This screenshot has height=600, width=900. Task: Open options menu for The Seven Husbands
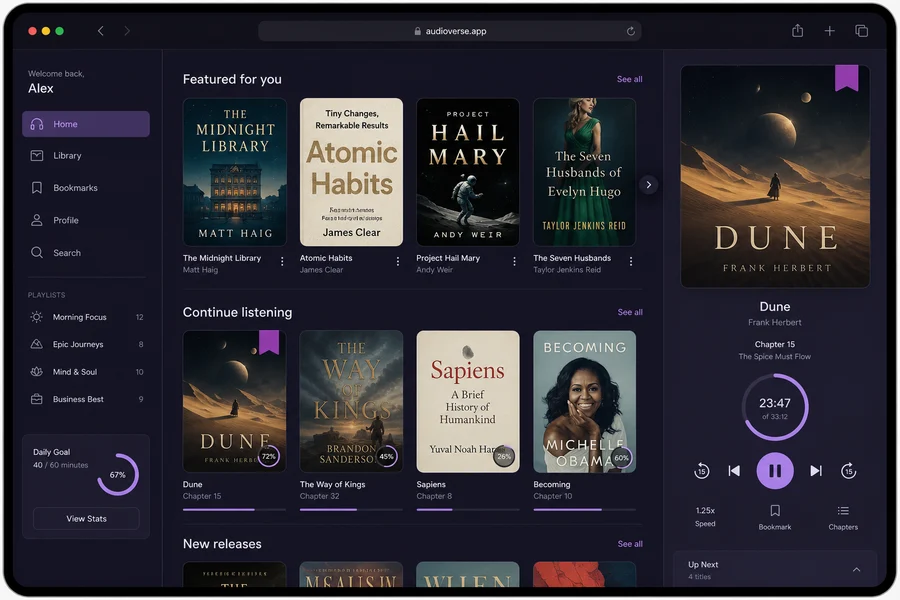click(631, 261)
